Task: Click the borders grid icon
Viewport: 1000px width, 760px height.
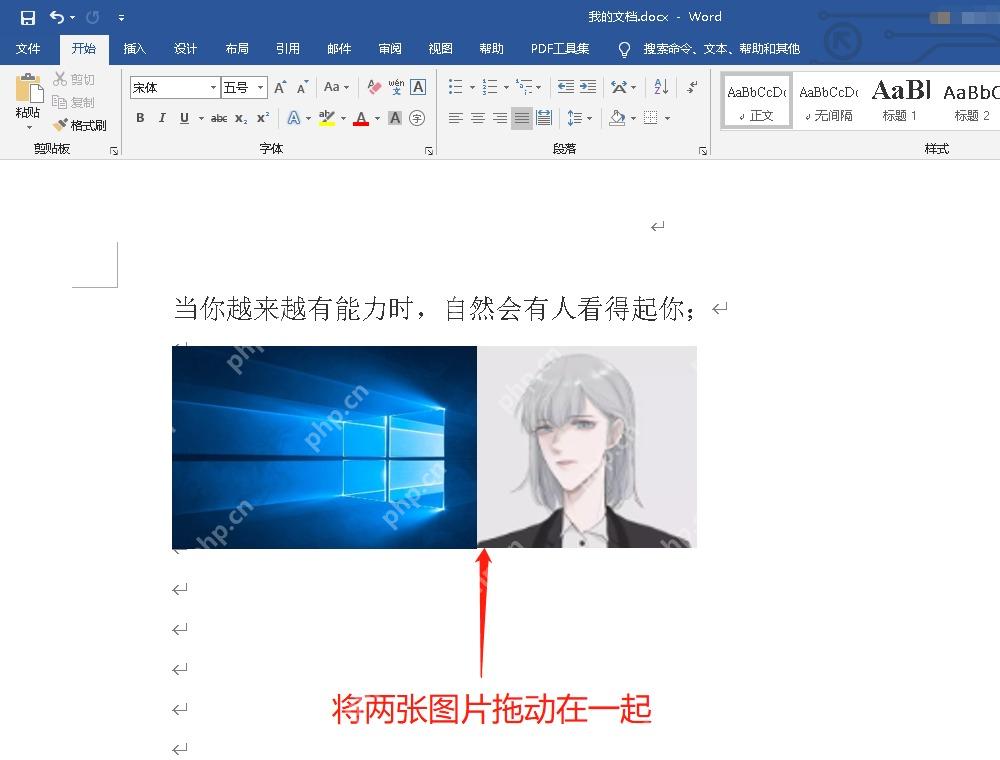Action: [x=651, y=118]
